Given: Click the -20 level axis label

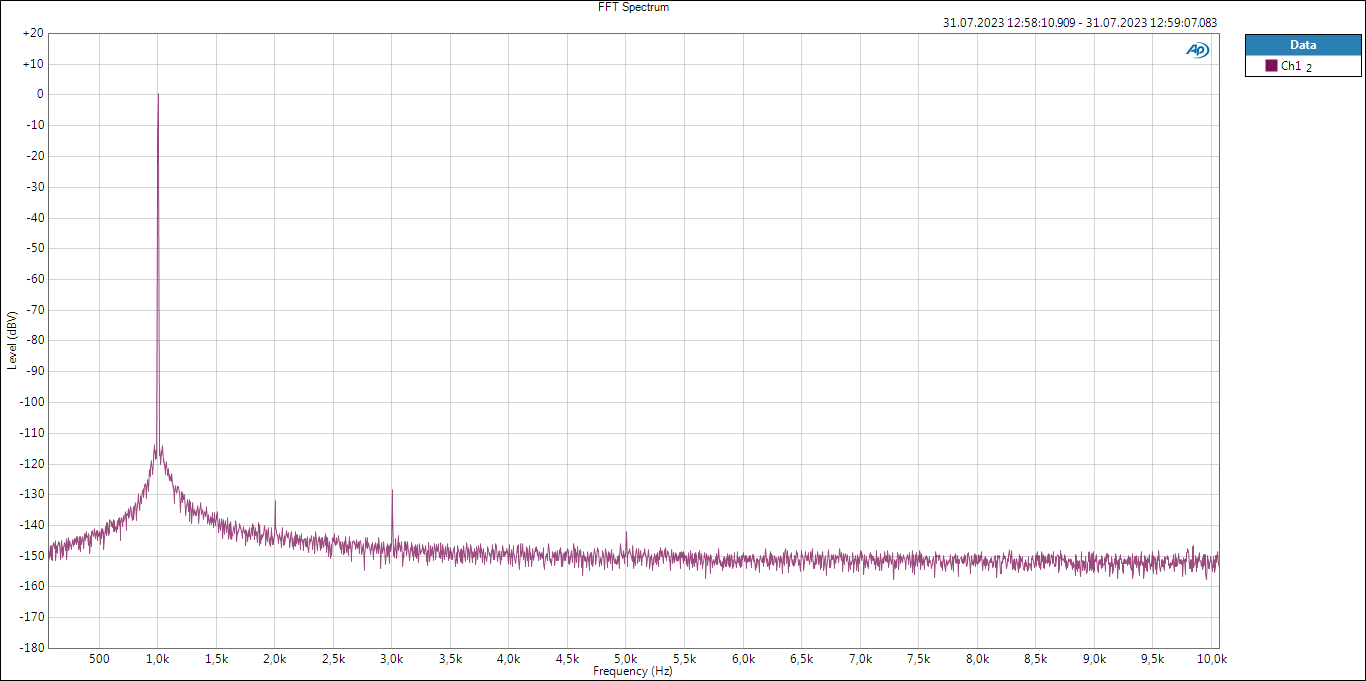Looking at the screenshot, I should tap(33, 156).
